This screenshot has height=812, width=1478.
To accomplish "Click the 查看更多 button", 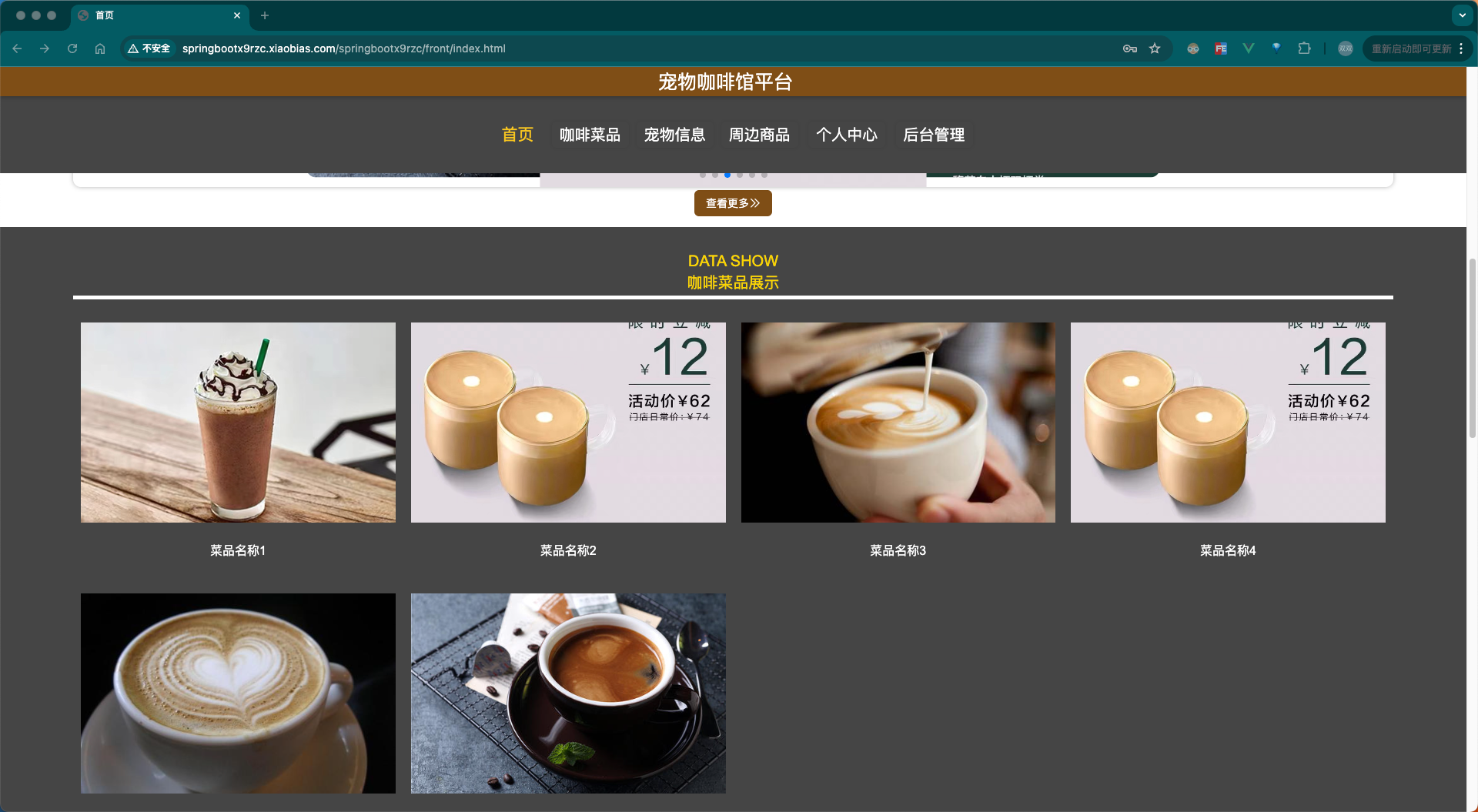I will [733, 203].
